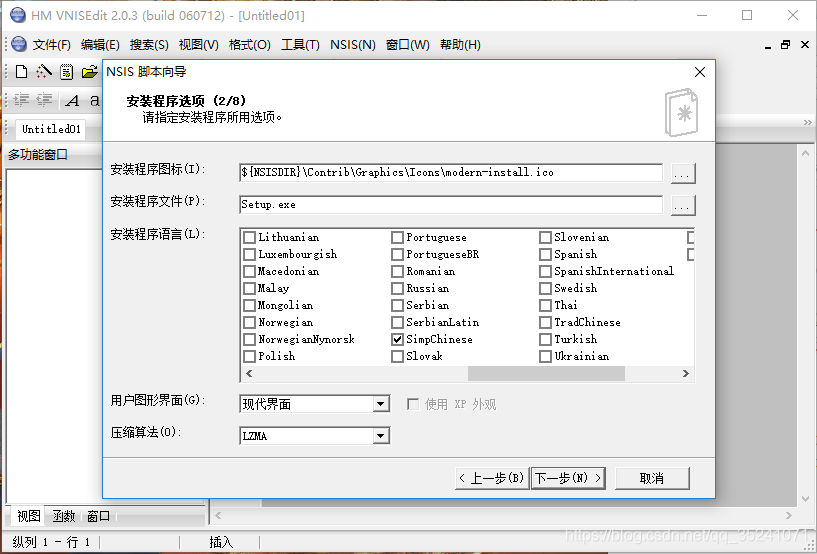Switch to the Untitled01 document tab
Image resolution: width=817 pixels, height=554 pixels.
pos(51,129)
